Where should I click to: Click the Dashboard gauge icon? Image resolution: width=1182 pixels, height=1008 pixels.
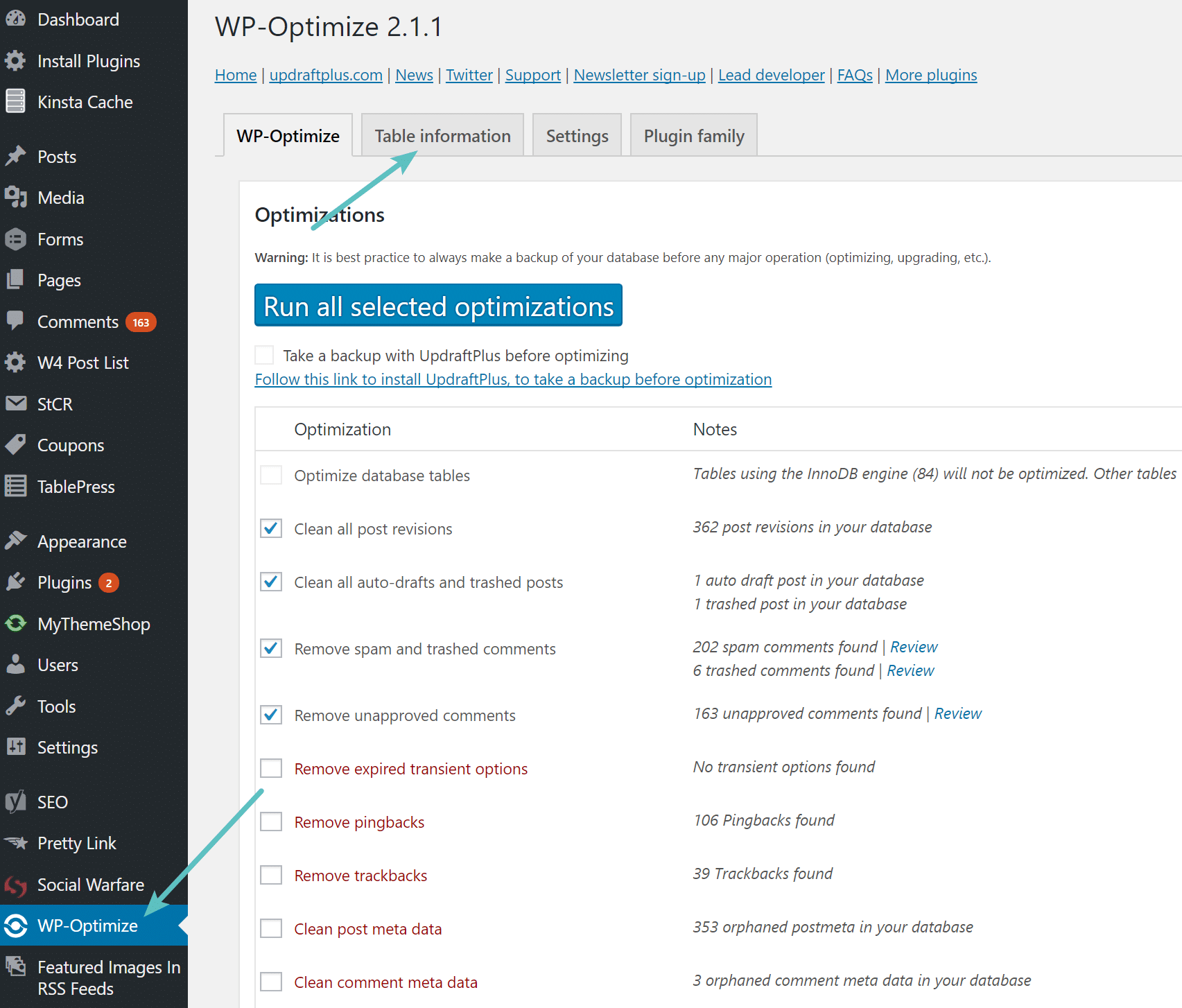(x=15, y=19)
